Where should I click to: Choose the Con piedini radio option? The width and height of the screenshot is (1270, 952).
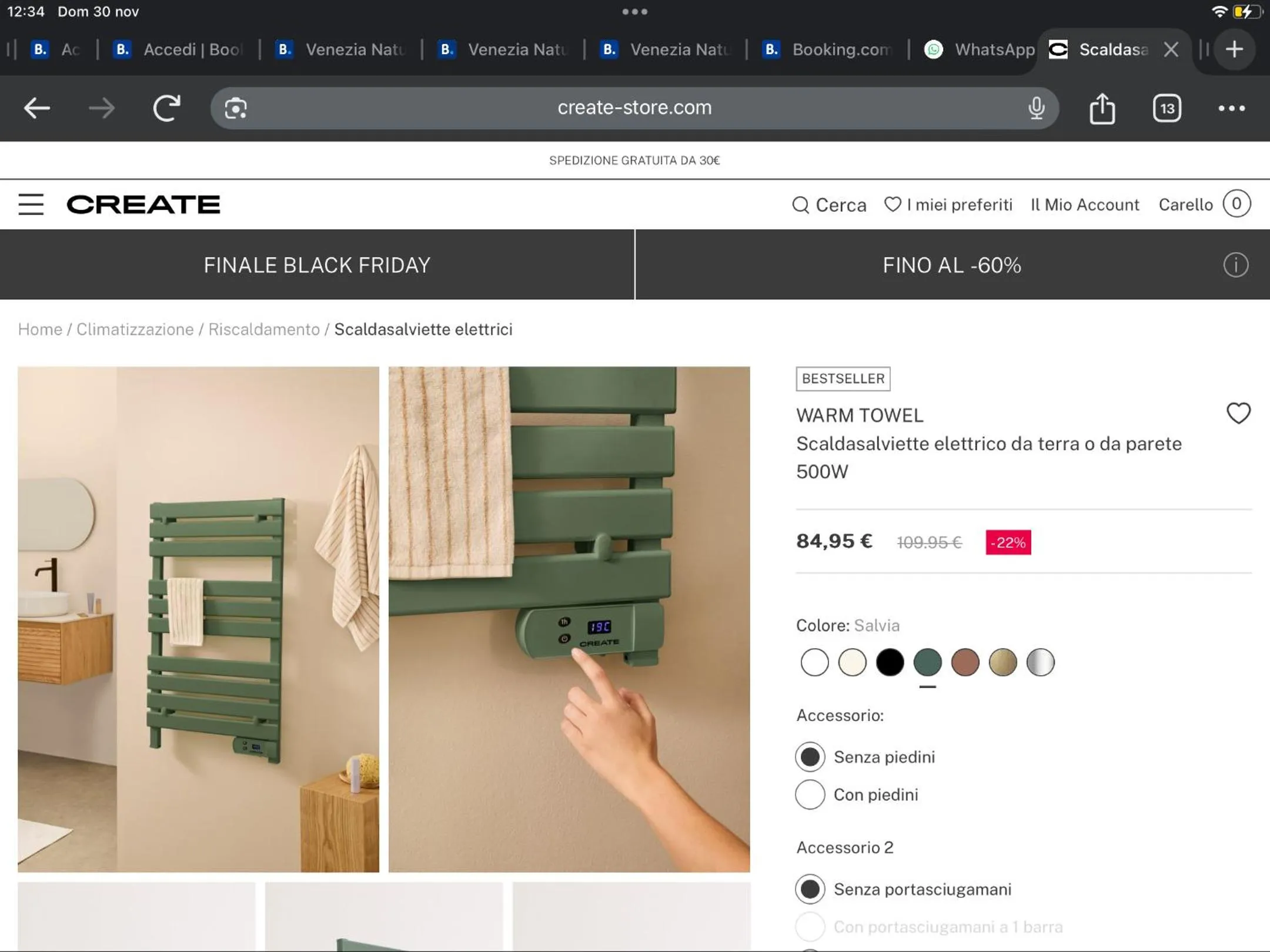pyautogui.click(x=810, y=795)
